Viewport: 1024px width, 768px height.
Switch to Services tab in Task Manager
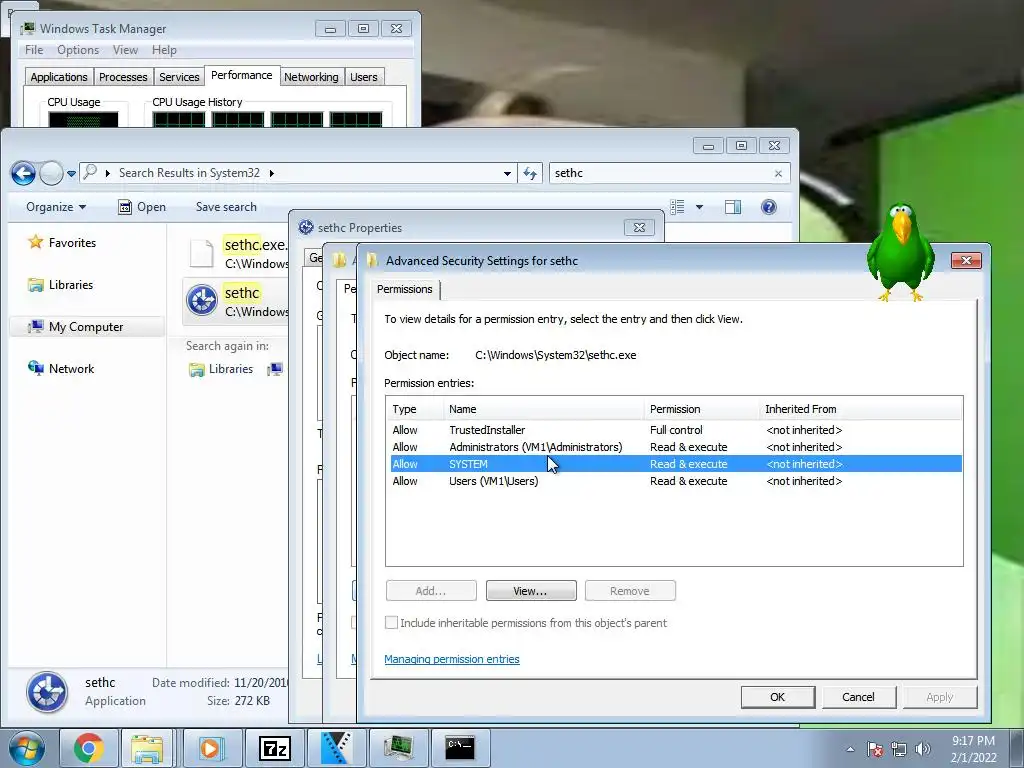click(179, 77)
